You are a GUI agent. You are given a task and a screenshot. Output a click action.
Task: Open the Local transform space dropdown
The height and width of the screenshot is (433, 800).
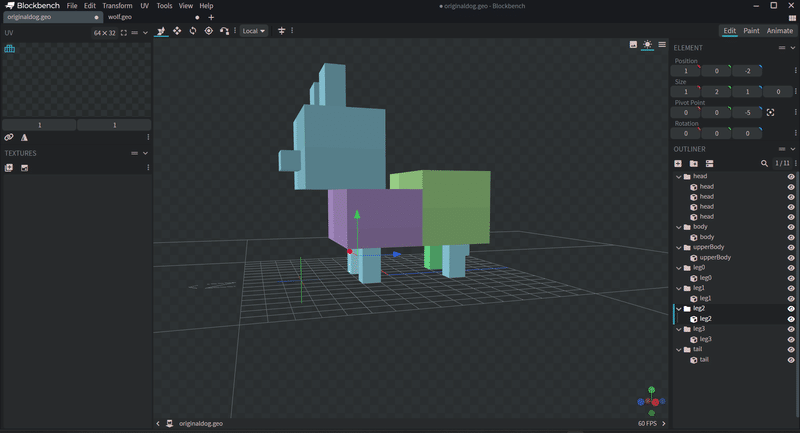click(254, 31)
